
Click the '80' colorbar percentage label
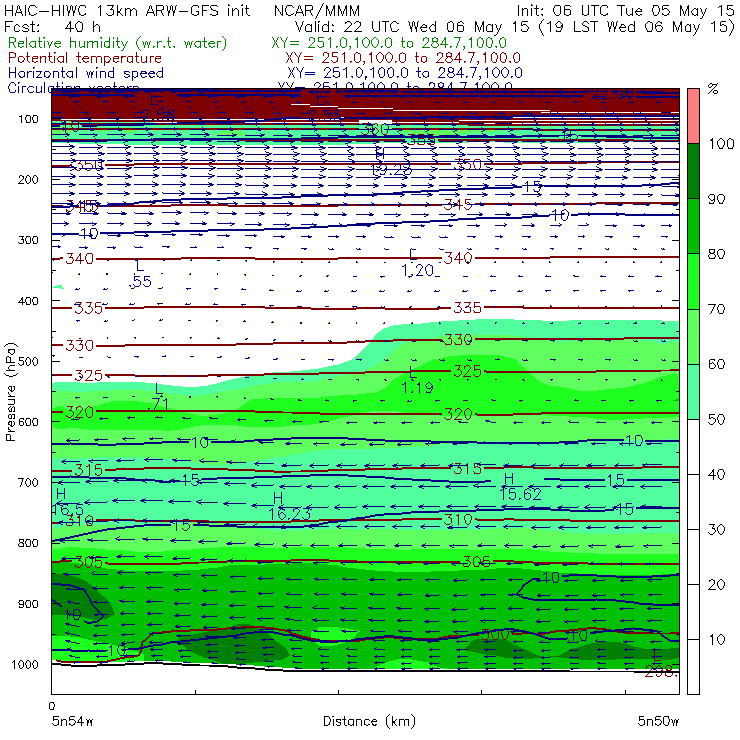(716, 254)
